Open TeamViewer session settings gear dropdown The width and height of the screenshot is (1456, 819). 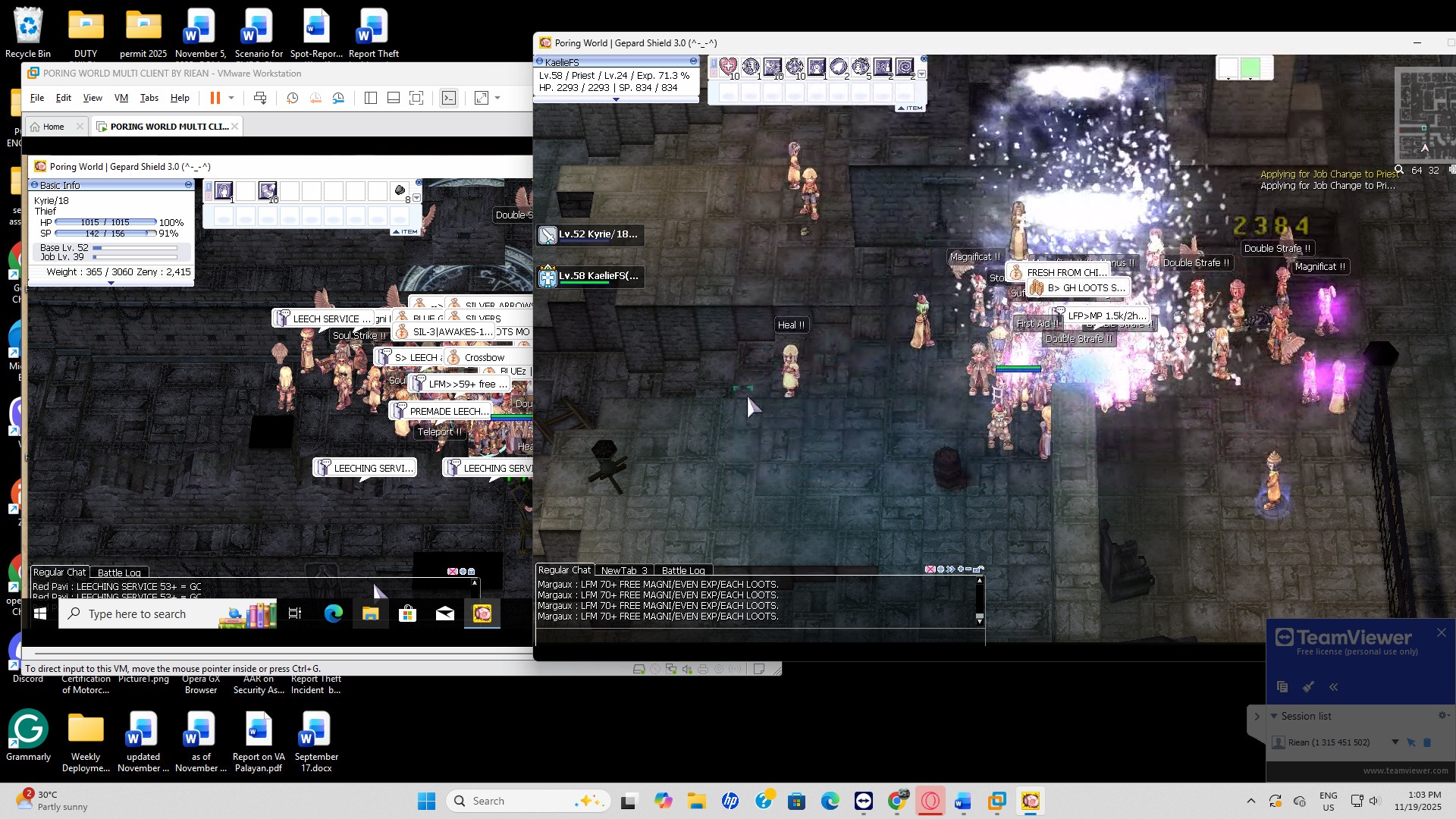pos(1444,715)
